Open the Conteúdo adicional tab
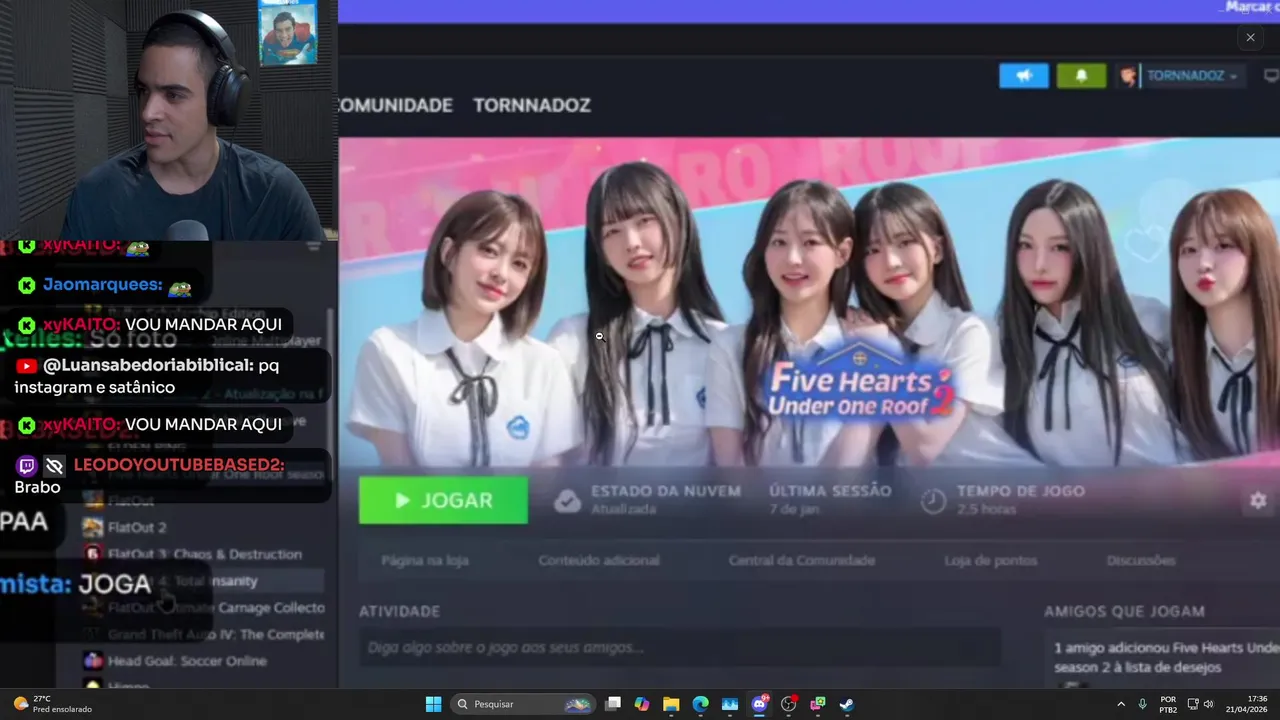 coord(599,561)
